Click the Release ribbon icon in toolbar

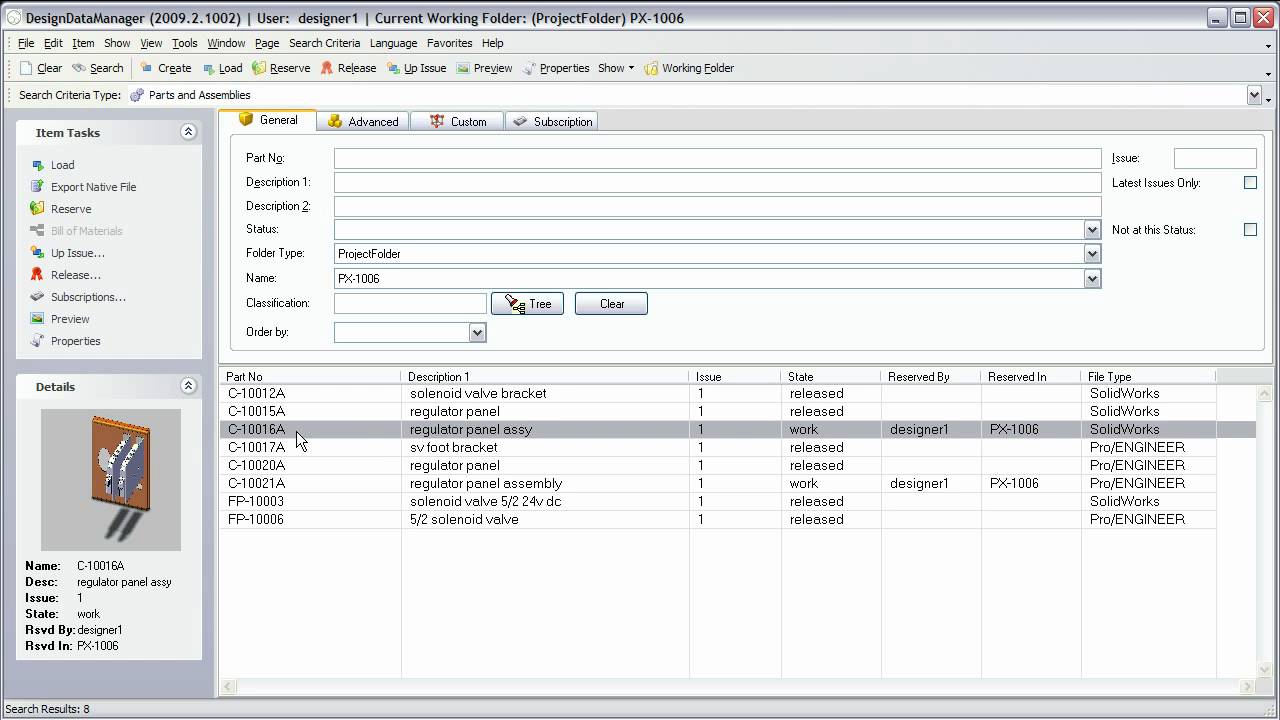327,68
